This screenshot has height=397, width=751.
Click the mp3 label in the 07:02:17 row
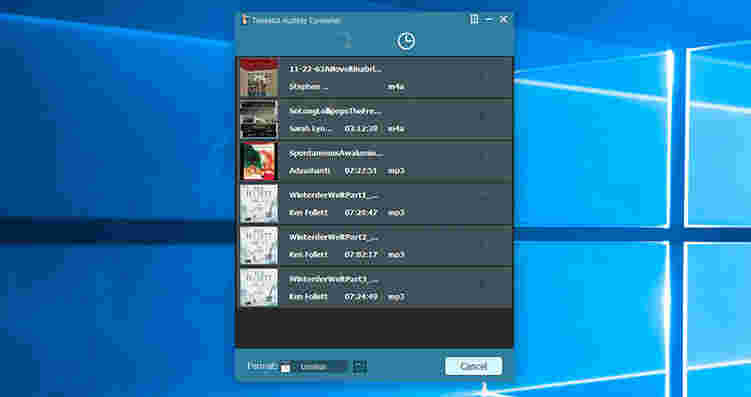396,255
